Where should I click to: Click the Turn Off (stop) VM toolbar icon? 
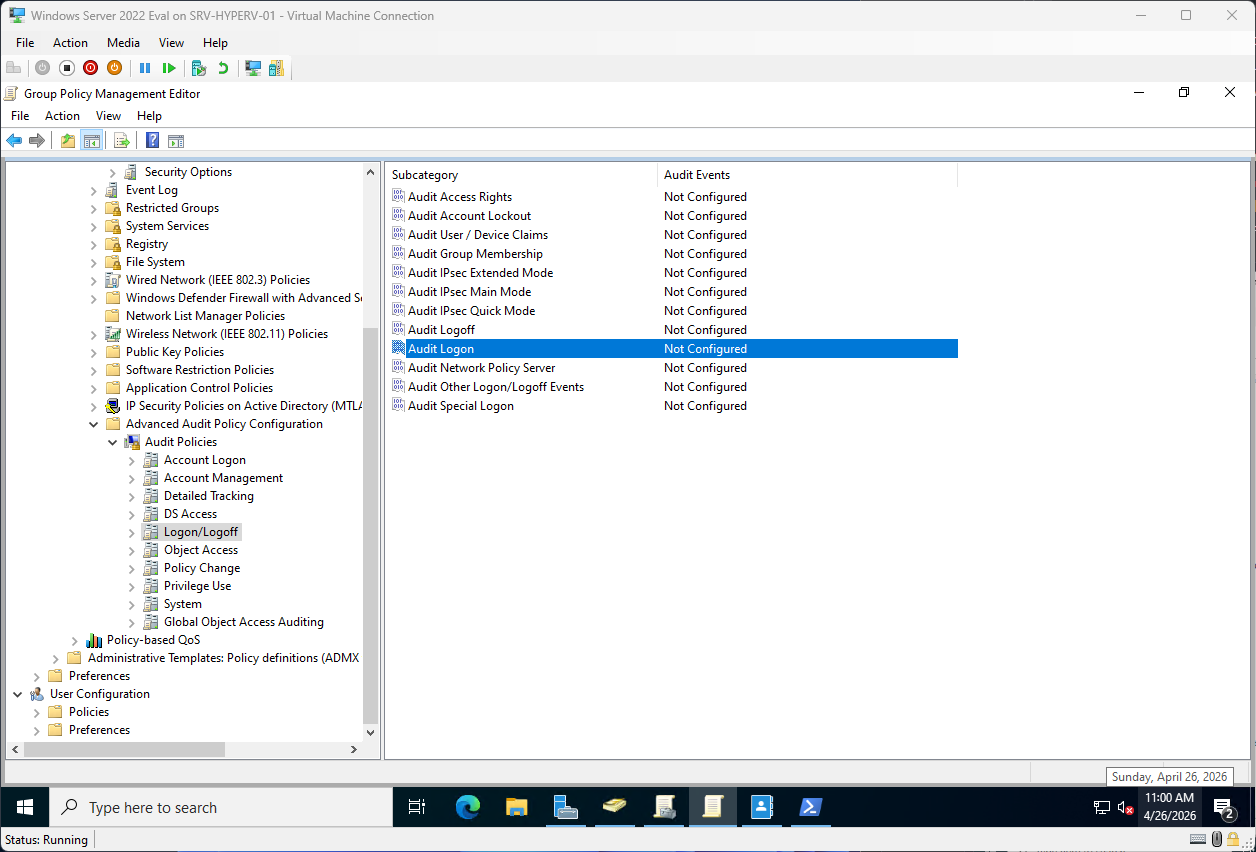click(66, 68)
